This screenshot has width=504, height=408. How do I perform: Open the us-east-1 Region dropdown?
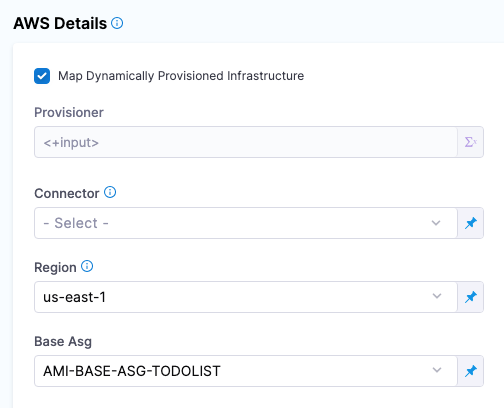coord(246,297)
